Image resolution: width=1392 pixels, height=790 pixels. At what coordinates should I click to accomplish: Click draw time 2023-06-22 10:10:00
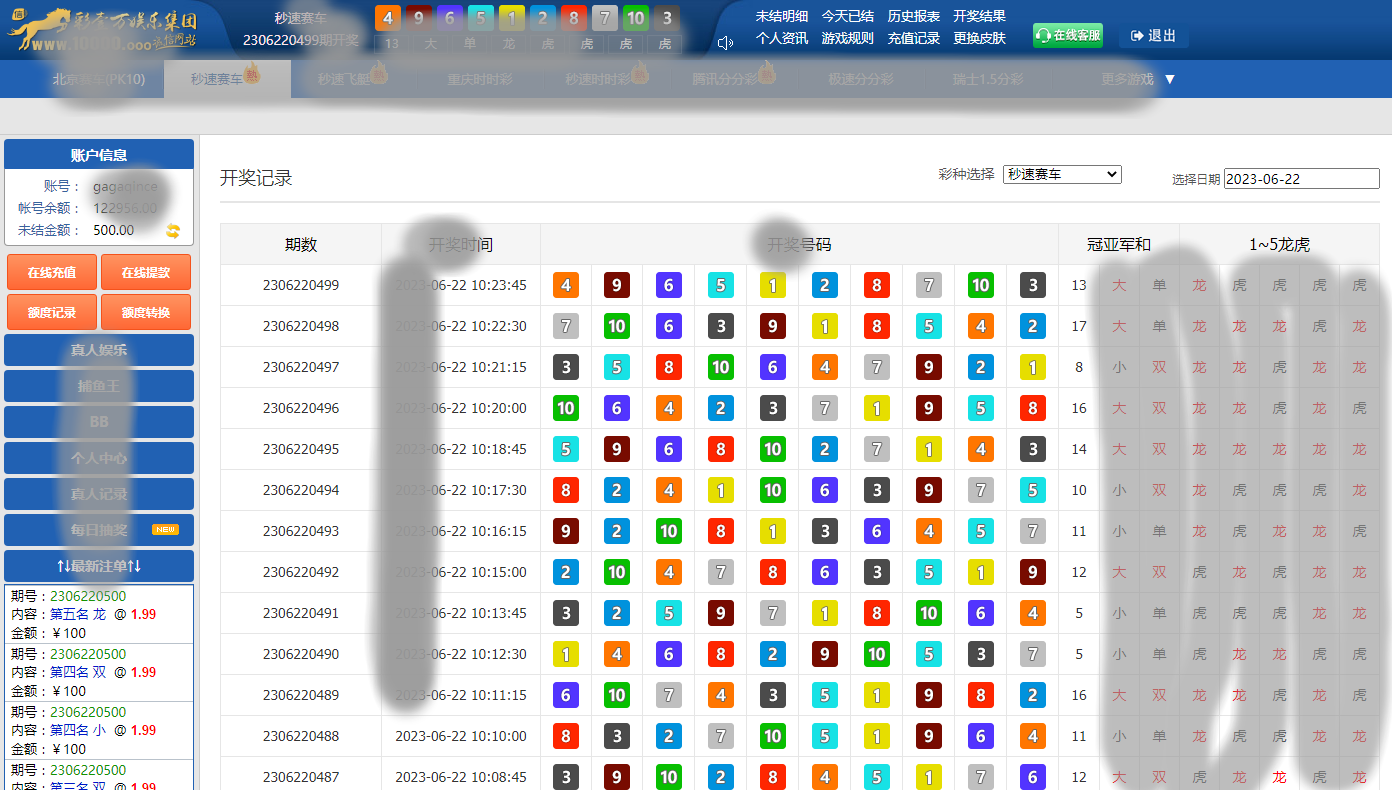click(x=461, y=736)
